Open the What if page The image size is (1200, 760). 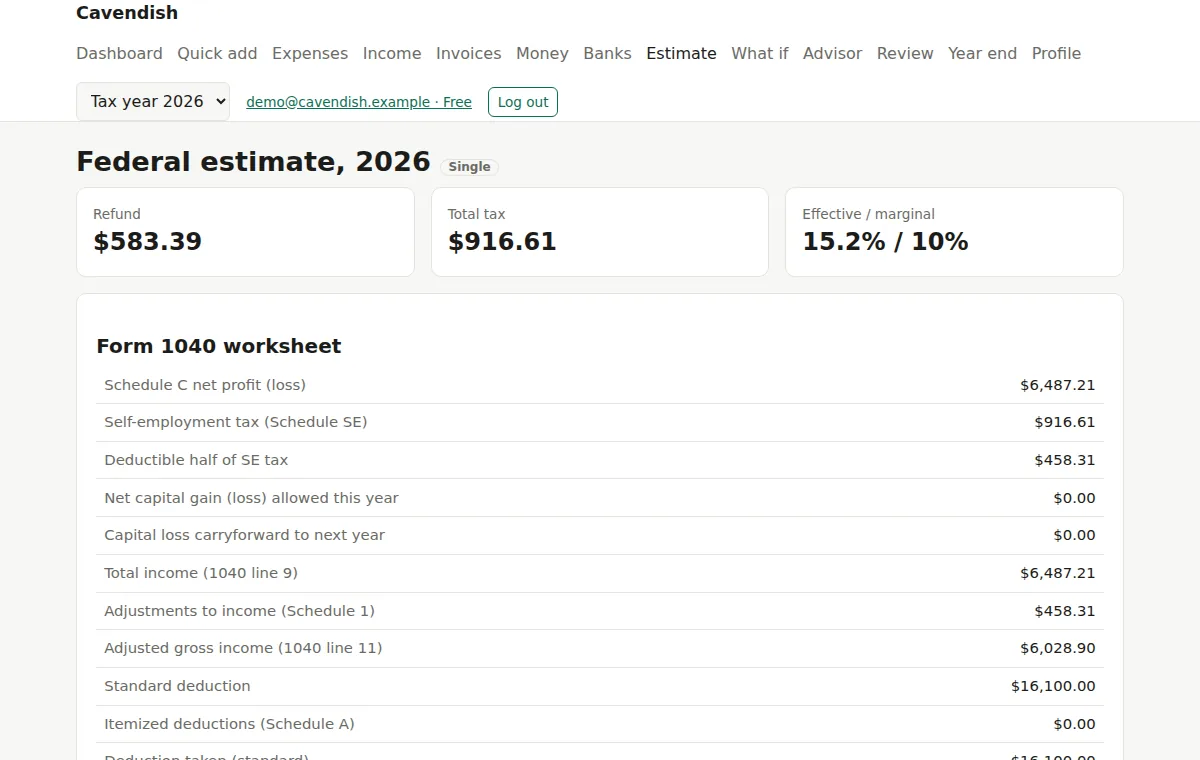click(759, 53)
